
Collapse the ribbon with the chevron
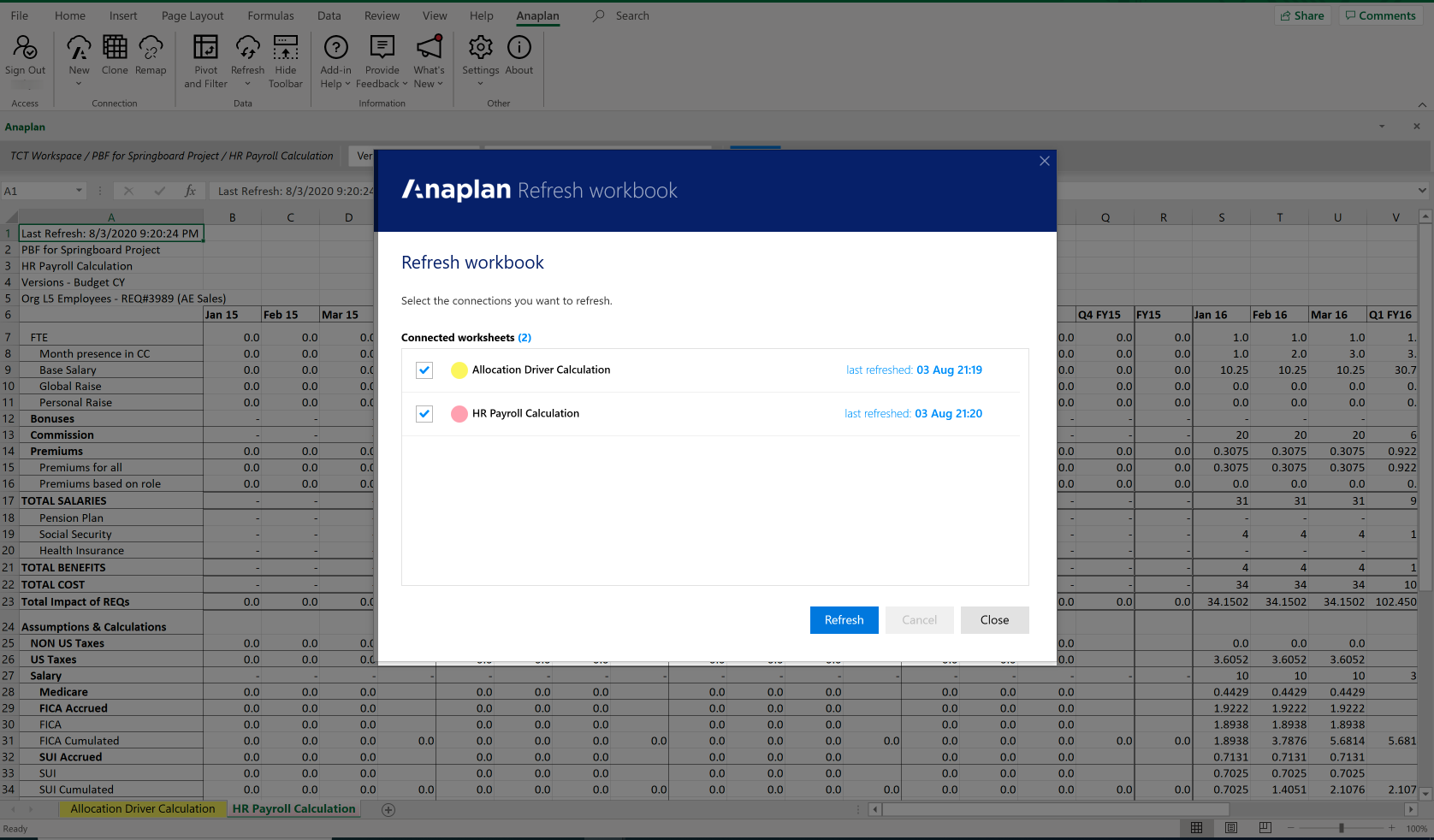[x=1422, y=104]
